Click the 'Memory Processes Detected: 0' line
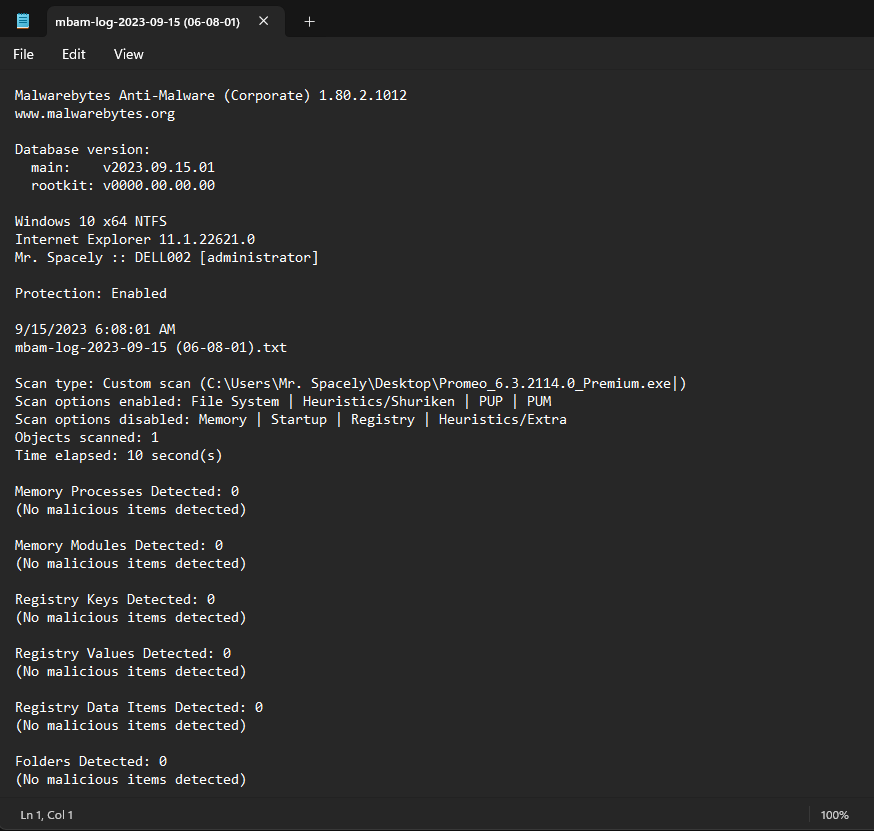The image size is (874, 831). [127, 492]
